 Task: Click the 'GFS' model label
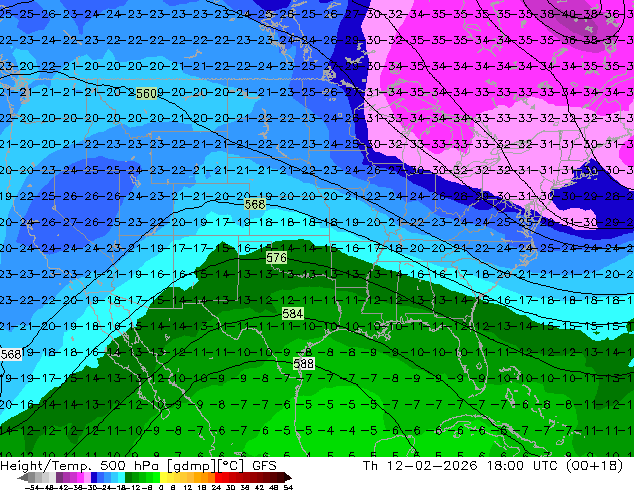[264, 466]
